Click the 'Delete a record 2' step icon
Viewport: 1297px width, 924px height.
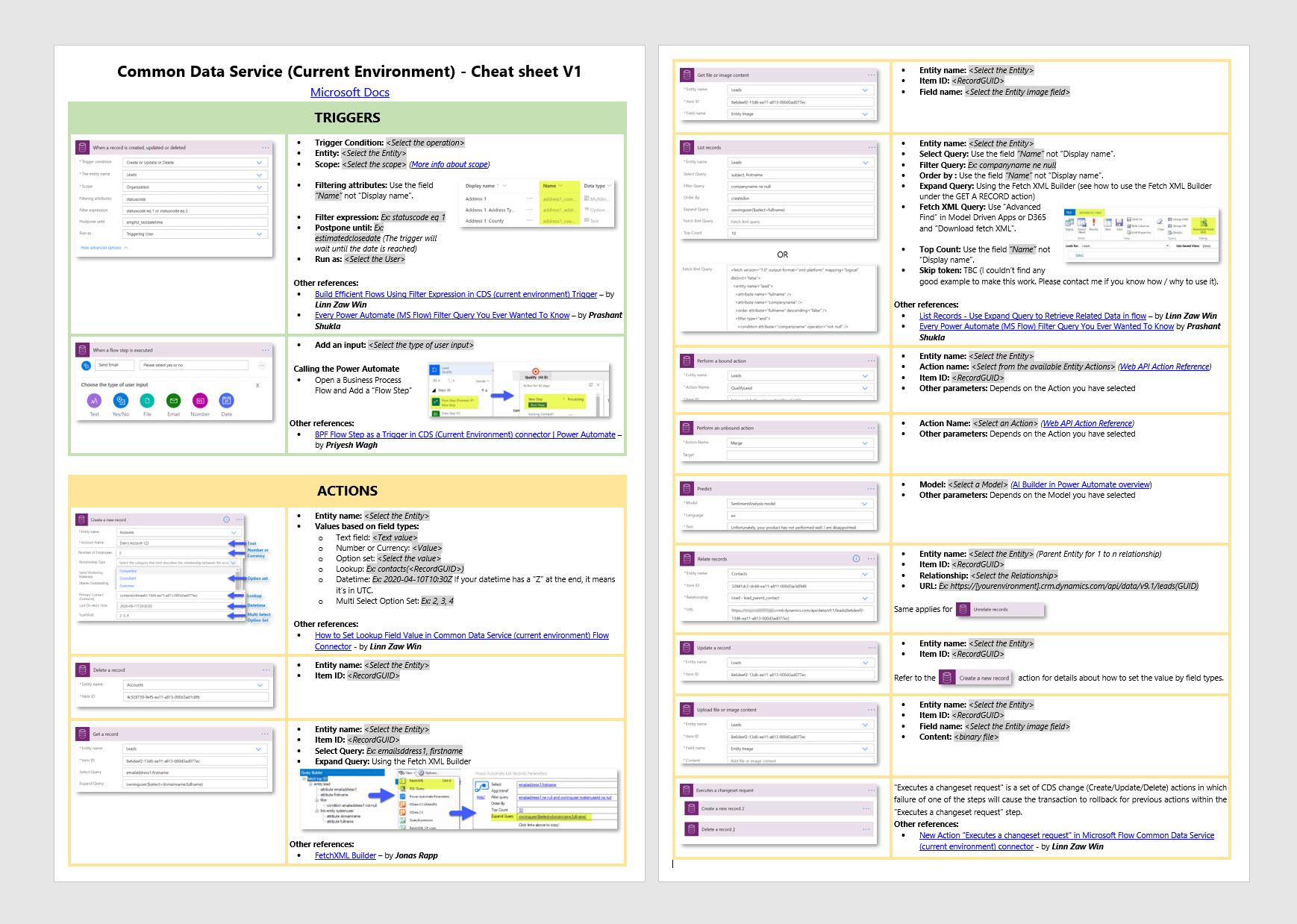click(x=692, y=828)
